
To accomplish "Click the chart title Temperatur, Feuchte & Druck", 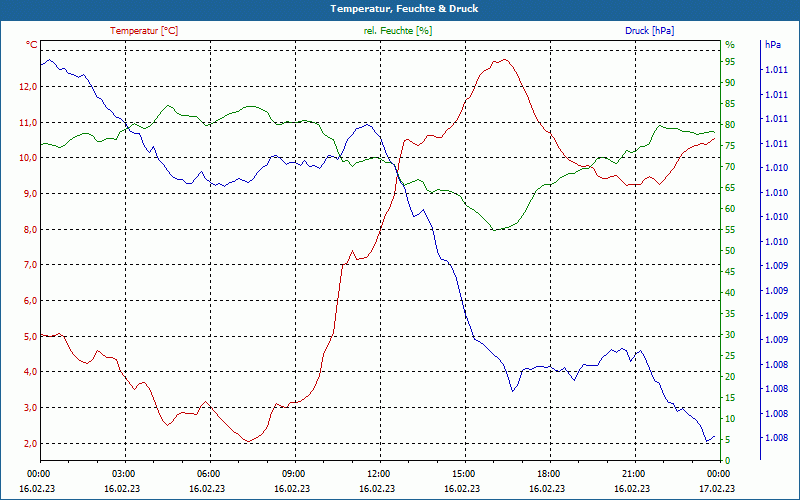I will click(x=404, y=9).
